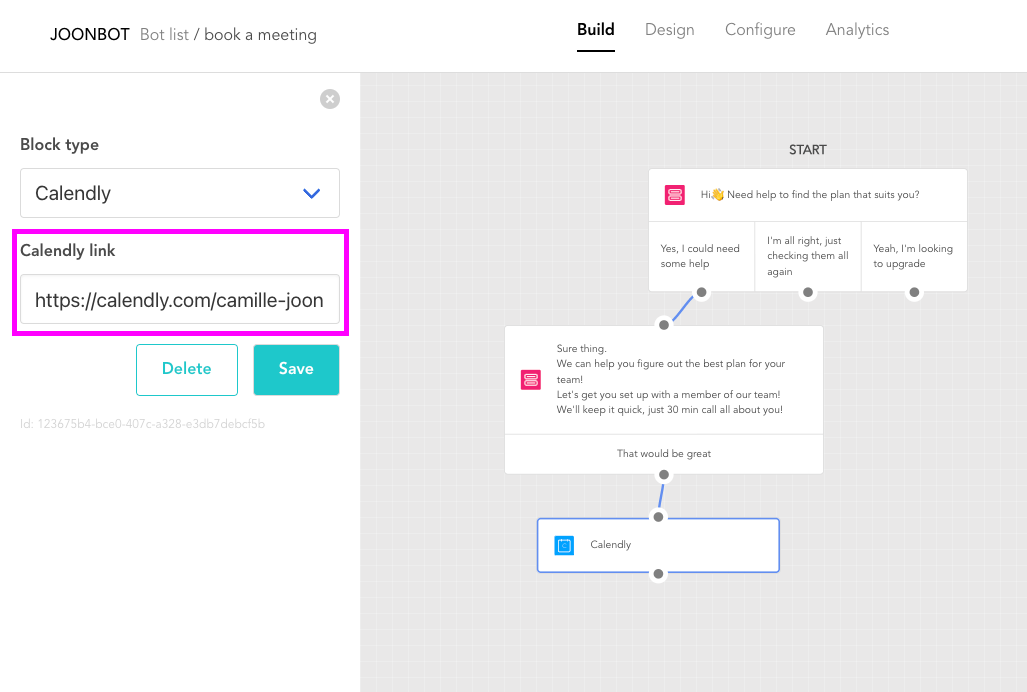Image resolution: width=1027 pixels, height=692 pixels.
Task: Select the Calendly block on canvas
Action: [x=658, y=545]
